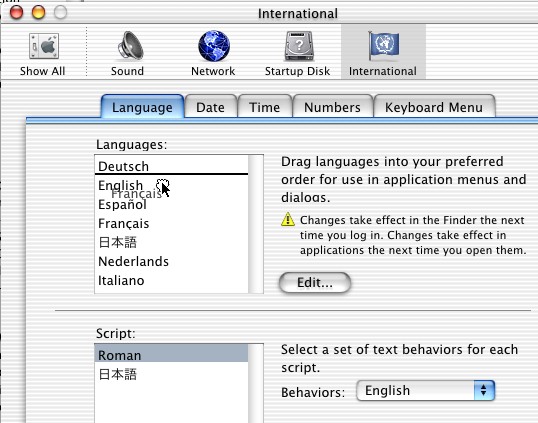This screenshot has height=423, width=538.
Task: Click the Edit... button
Action: coord(315,283)
